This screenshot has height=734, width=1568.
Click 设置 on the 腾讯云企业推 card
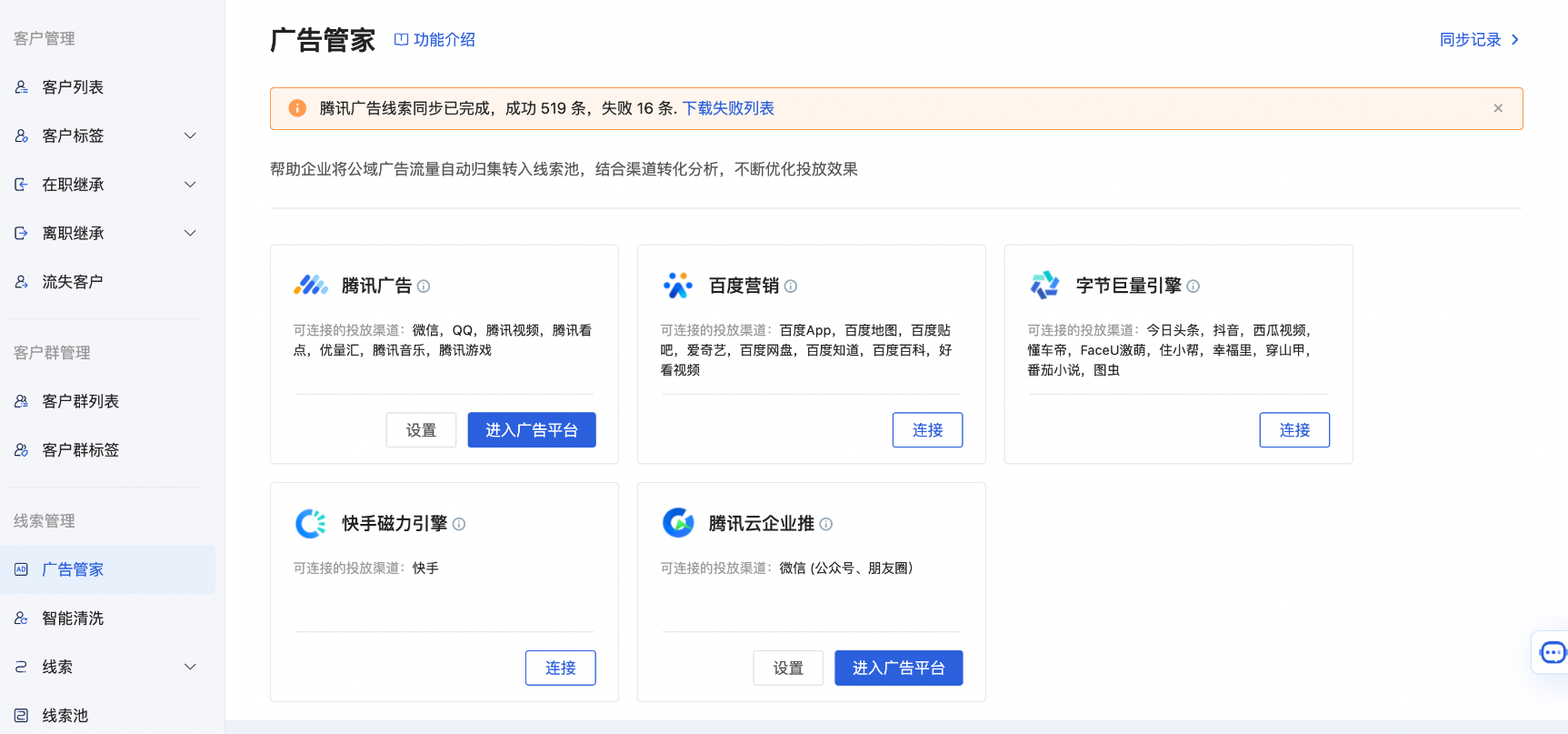[788, 668]
